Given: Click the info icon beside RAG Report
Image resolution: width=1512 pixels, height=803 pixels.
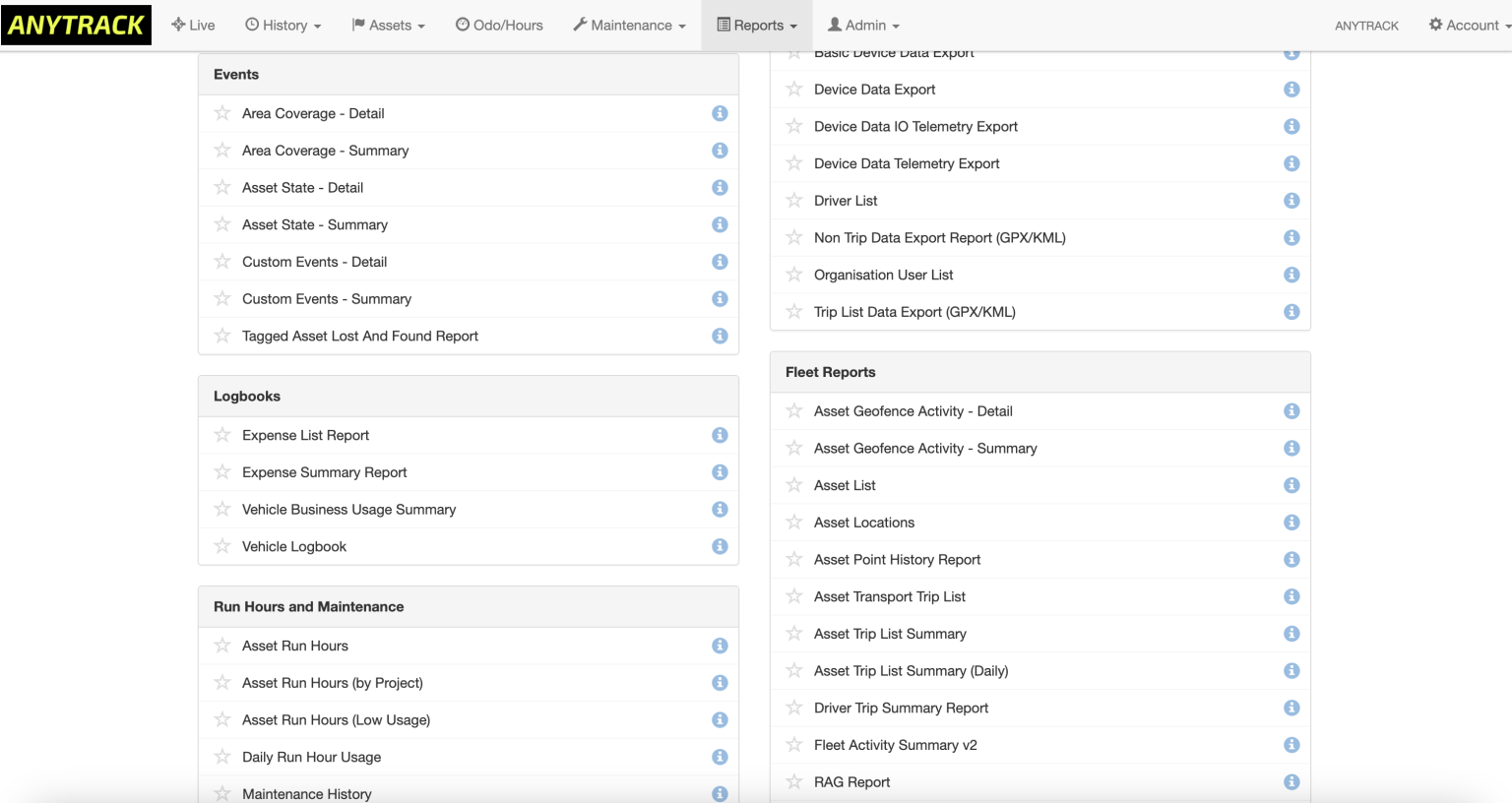Looking at the screenshot, I should (x=1291, y=781).
